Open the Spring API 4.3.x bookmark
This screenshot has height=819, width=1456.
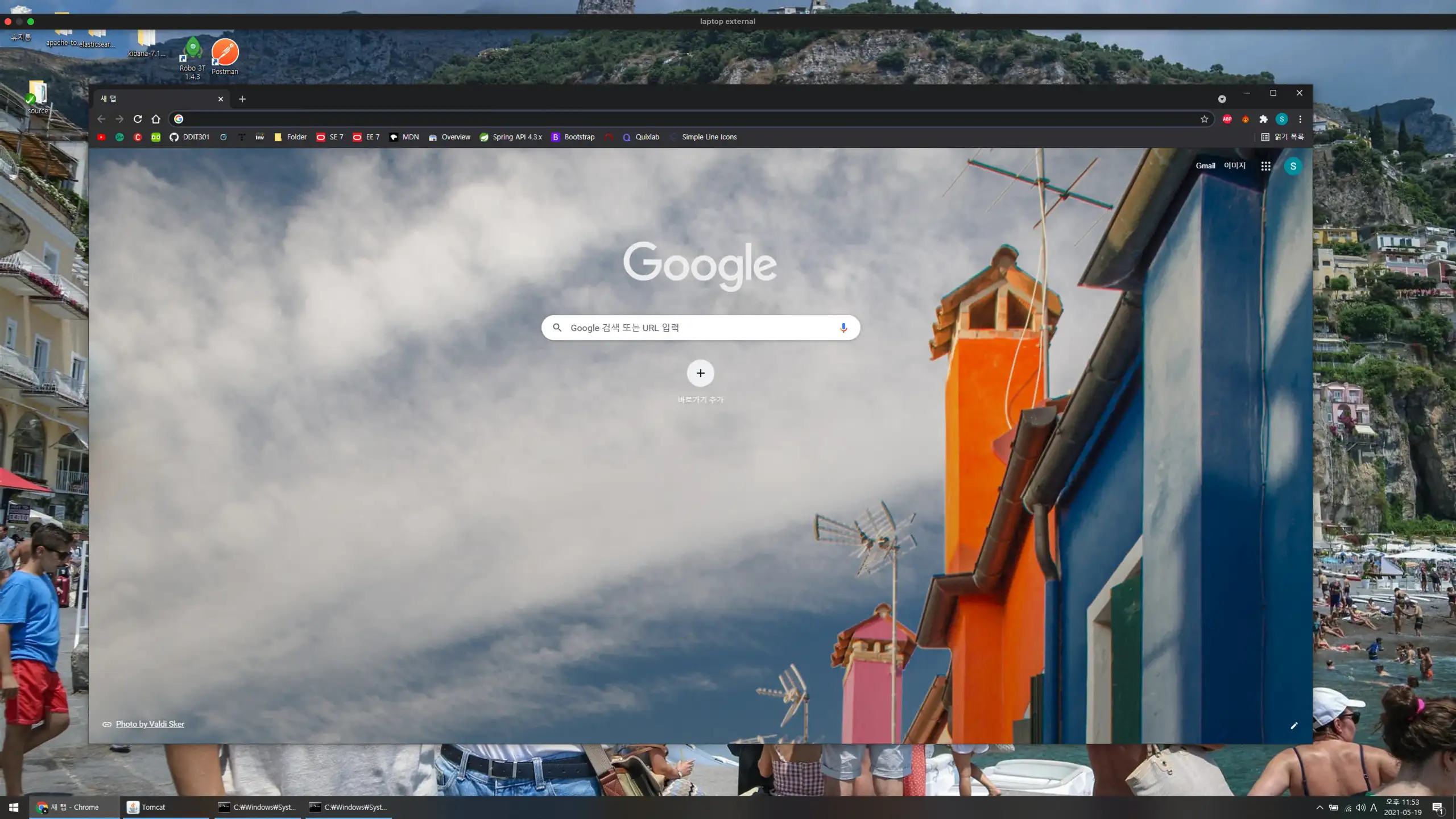tap(511, 137)
